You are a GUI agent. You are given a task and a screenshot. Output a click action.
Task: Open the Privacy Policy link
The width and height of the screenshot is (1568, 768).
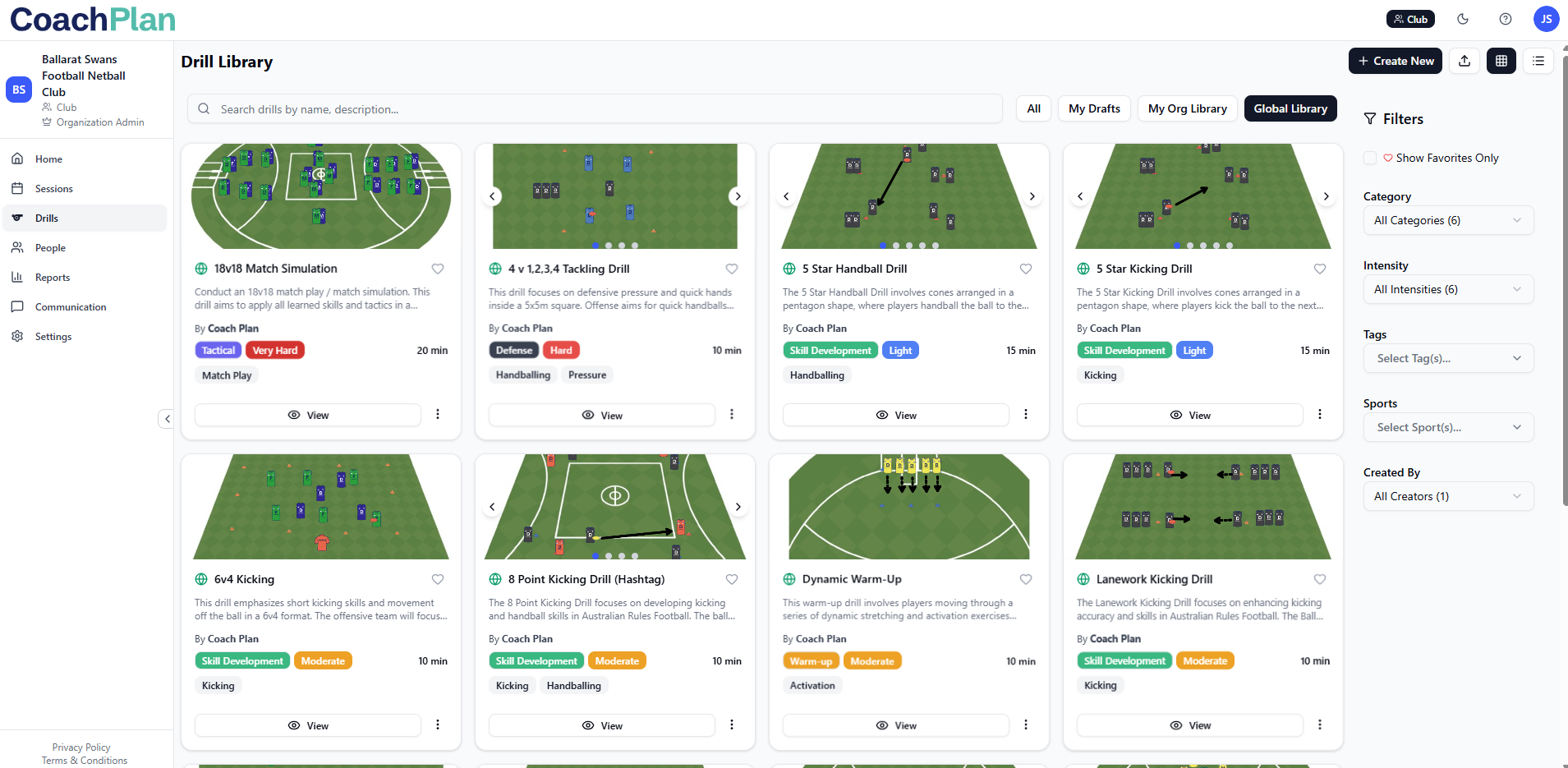[81, 747]
